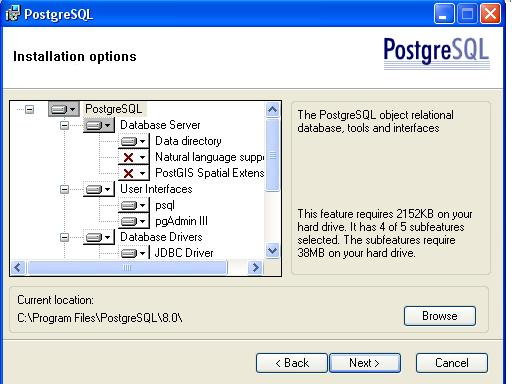Click the PostgreSQL logo in the header
Viewport: 512px width, 384px height.
(436, 53)
